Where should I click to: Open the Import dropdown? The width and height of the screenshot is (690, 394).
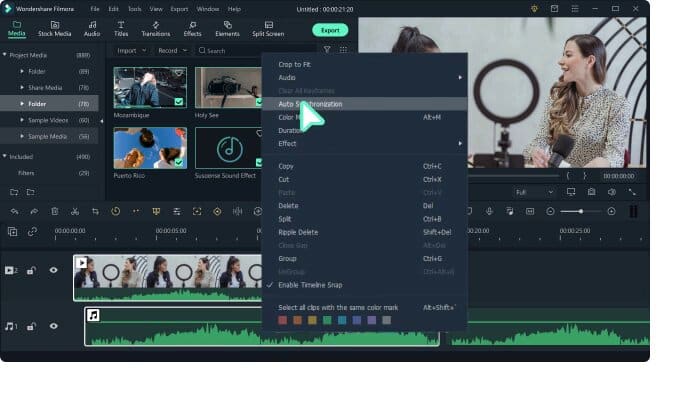pyautogui.click(x=131, y=51)
